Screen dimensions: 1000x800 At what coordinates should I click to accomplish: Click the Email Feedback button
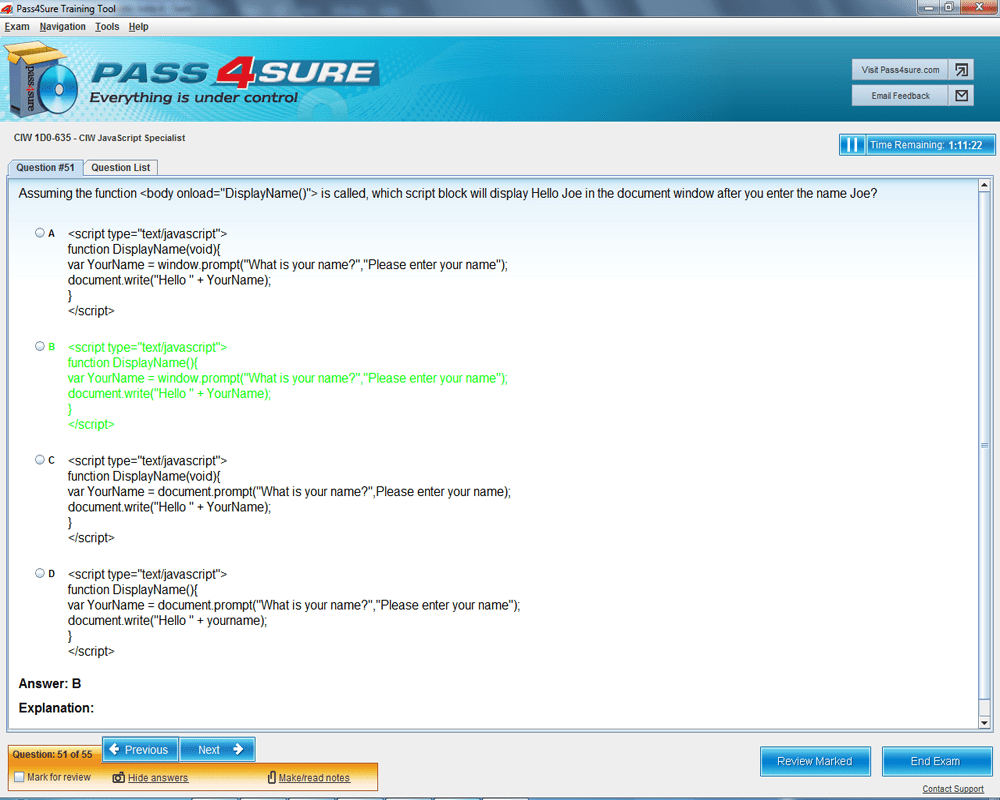click(900, 96)
